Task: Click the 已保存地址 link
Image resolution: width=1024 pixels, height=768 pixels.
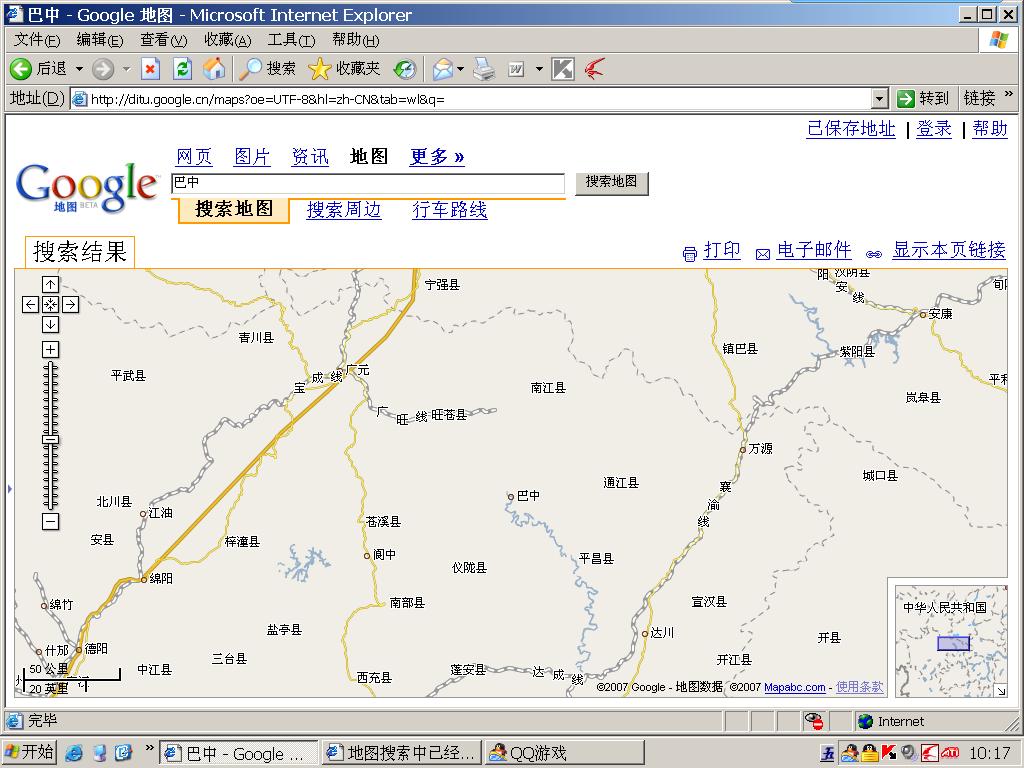Action: pos(851,129)
